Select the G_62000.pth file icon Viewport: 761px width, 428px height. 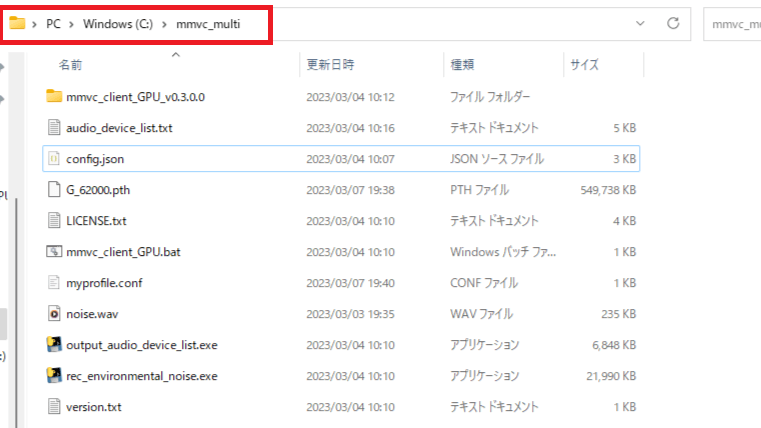[54, 189]
